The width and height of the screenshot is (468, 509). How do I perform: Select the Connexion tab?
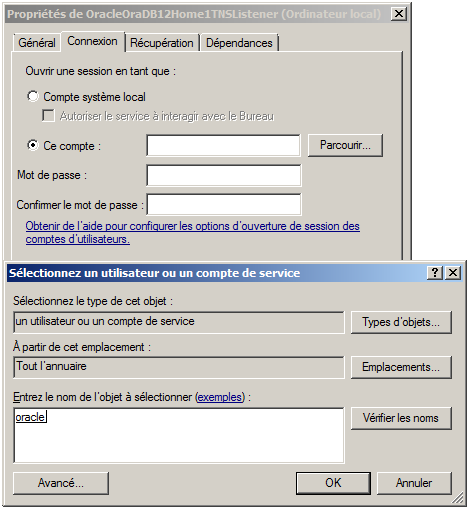point(92,41)
